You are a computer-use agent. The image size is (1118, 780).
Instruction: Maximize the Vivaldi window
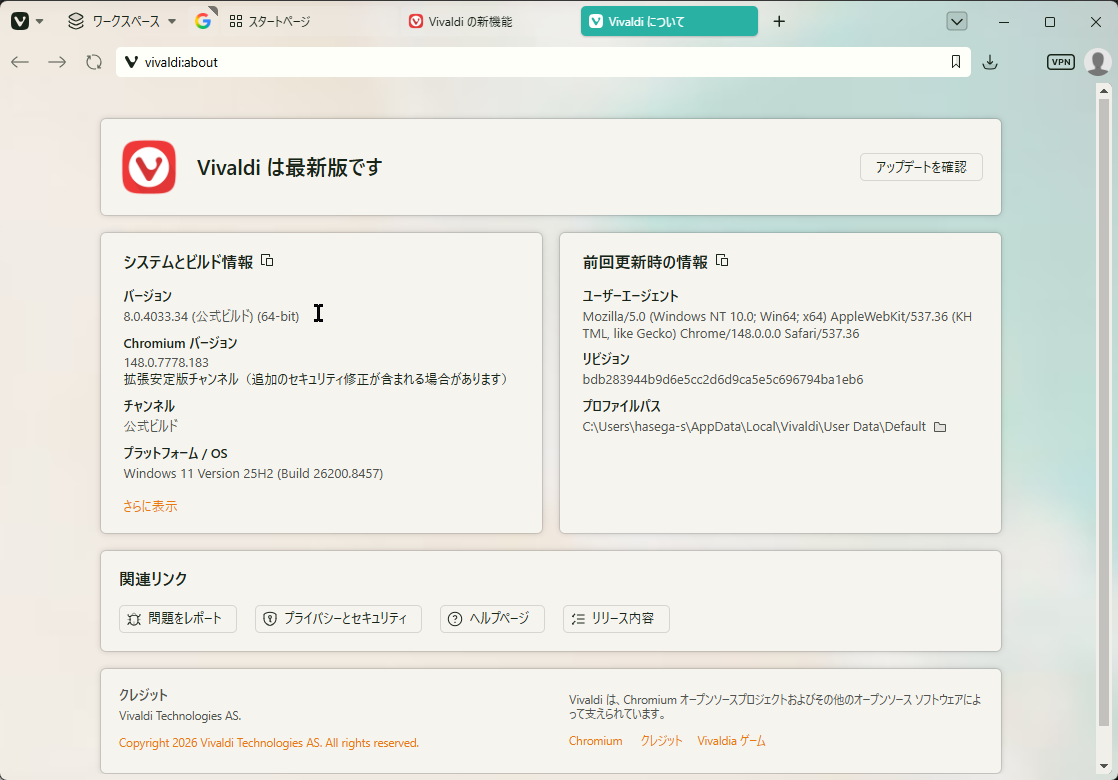(x=1050, y=21)
